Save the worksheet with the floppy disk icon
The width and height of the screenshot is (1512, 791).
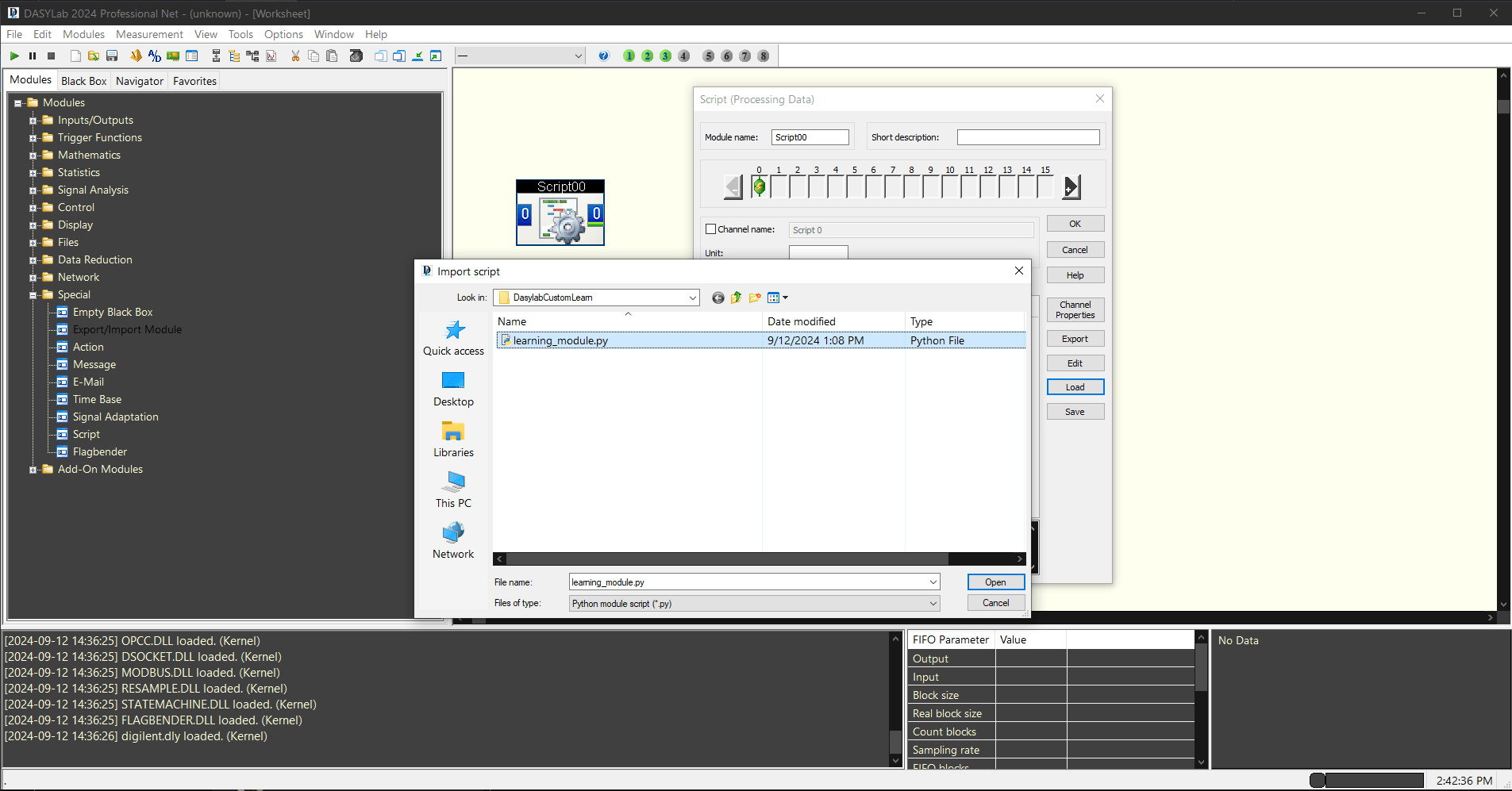(x=112, y=56)
